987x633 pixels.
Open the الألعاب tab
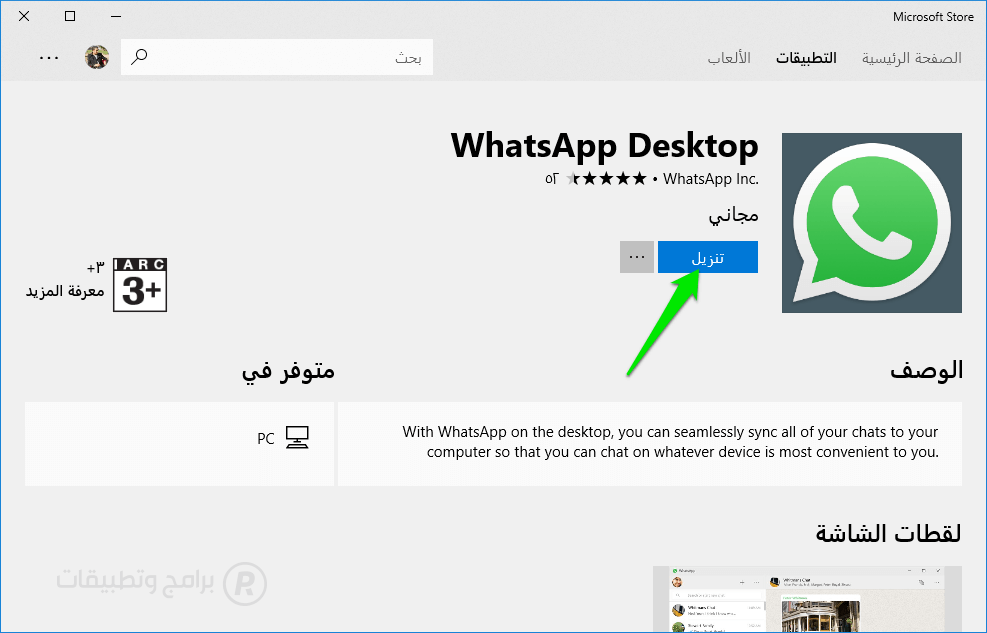pos(729,58)
